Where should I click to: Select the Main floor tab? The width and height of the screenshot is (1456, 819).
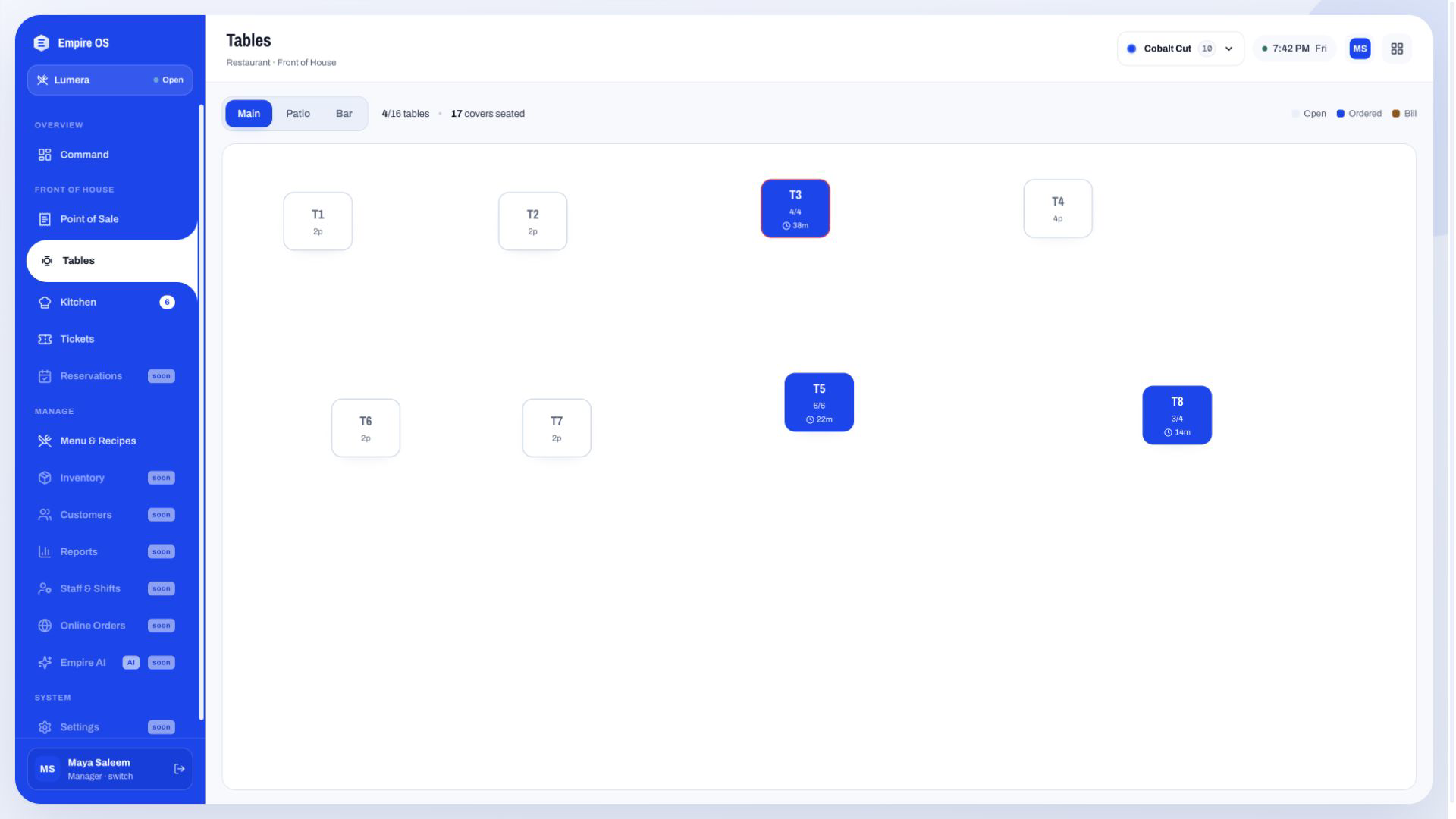click(249, 114)
